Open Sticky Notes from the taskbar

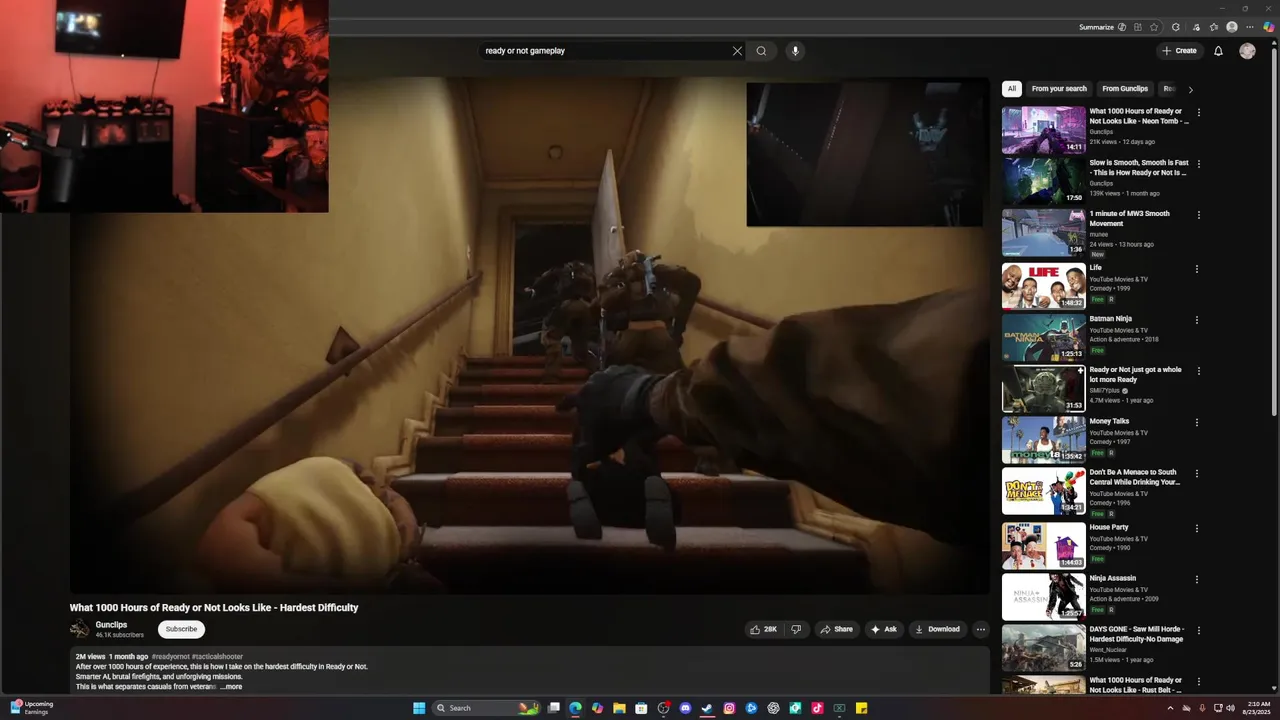click(861, 708)
